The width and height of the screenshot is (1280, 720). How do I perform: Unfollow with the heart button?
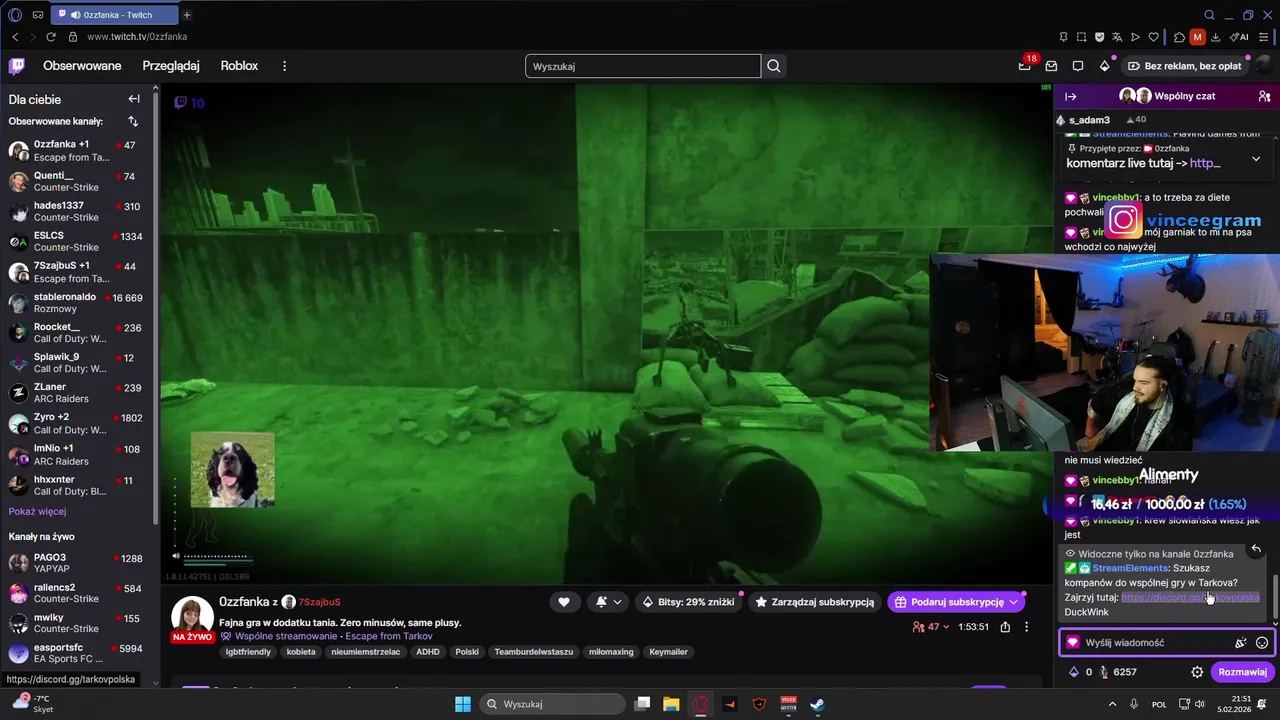(x=564, y=602)
